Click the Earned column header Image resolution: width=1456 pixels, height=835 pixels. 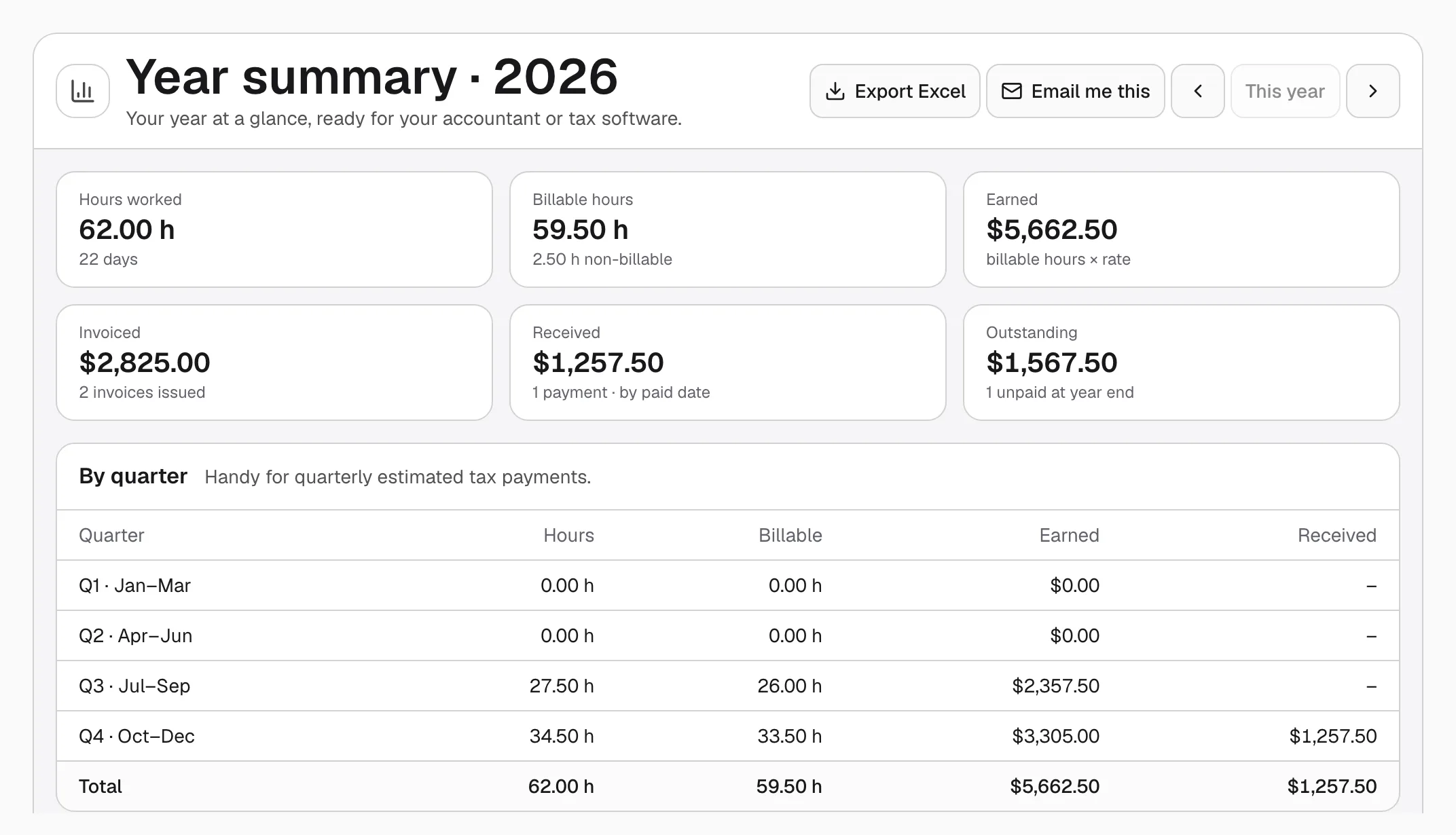pyautogui.click(x=1069, y=535)
